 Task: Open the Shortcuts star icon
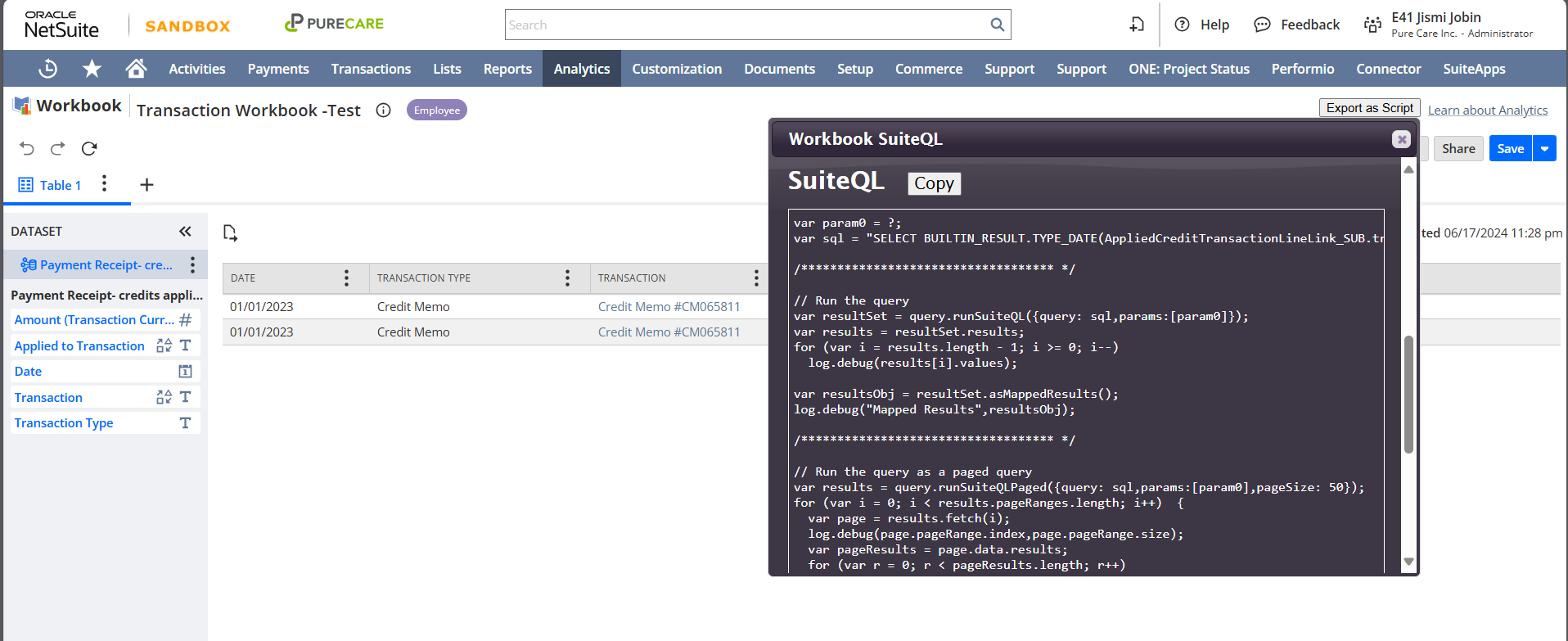tap(92, 69)
